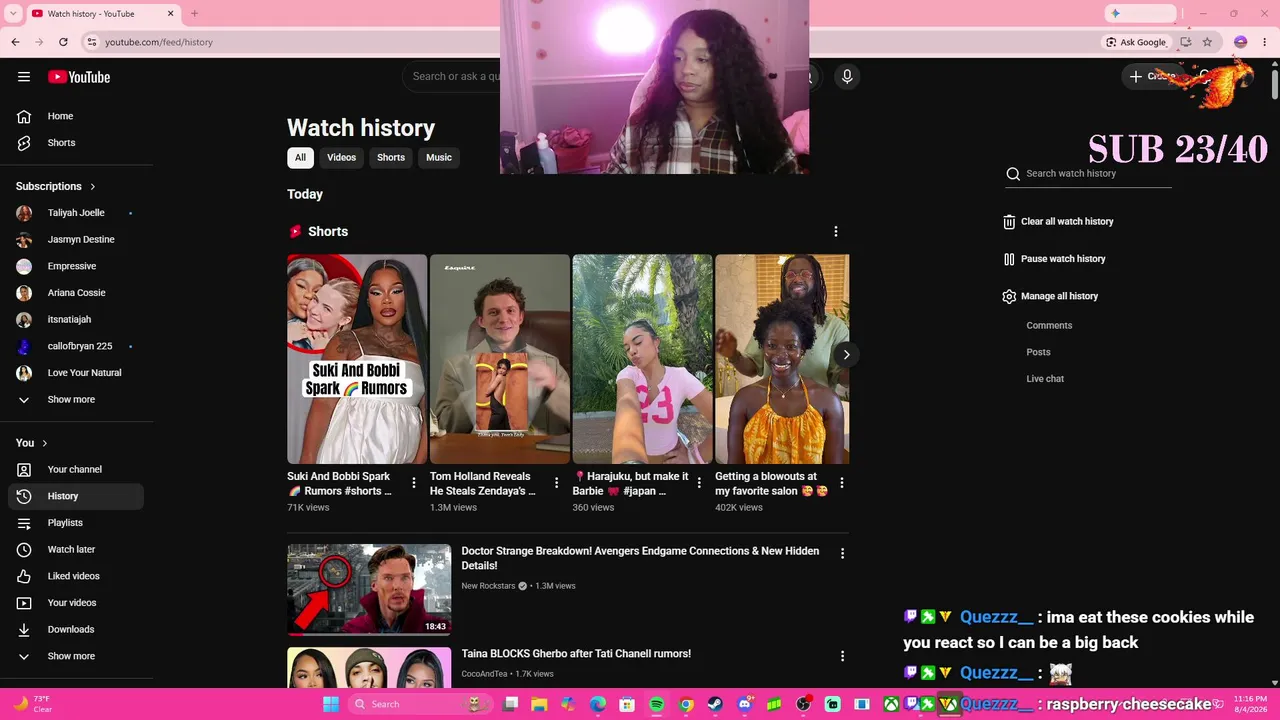Open Posts history link
This screenshot has width=1280, height=720.
tap(1038, 352)
